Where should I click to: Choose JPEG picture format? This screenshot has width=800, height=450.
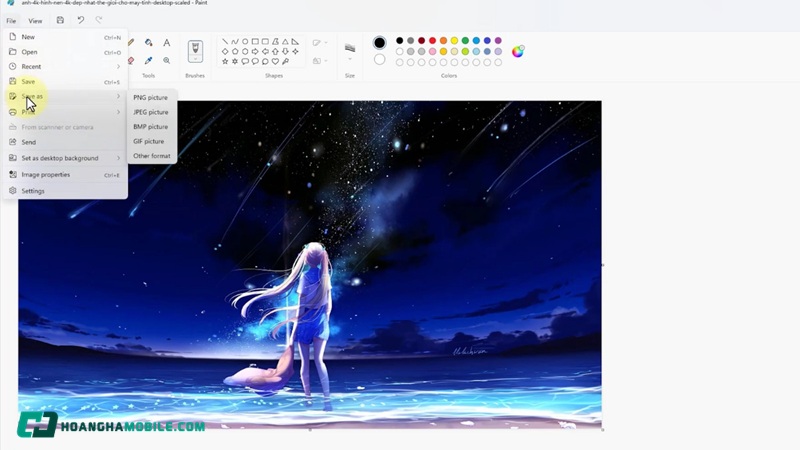pos(152,112)
